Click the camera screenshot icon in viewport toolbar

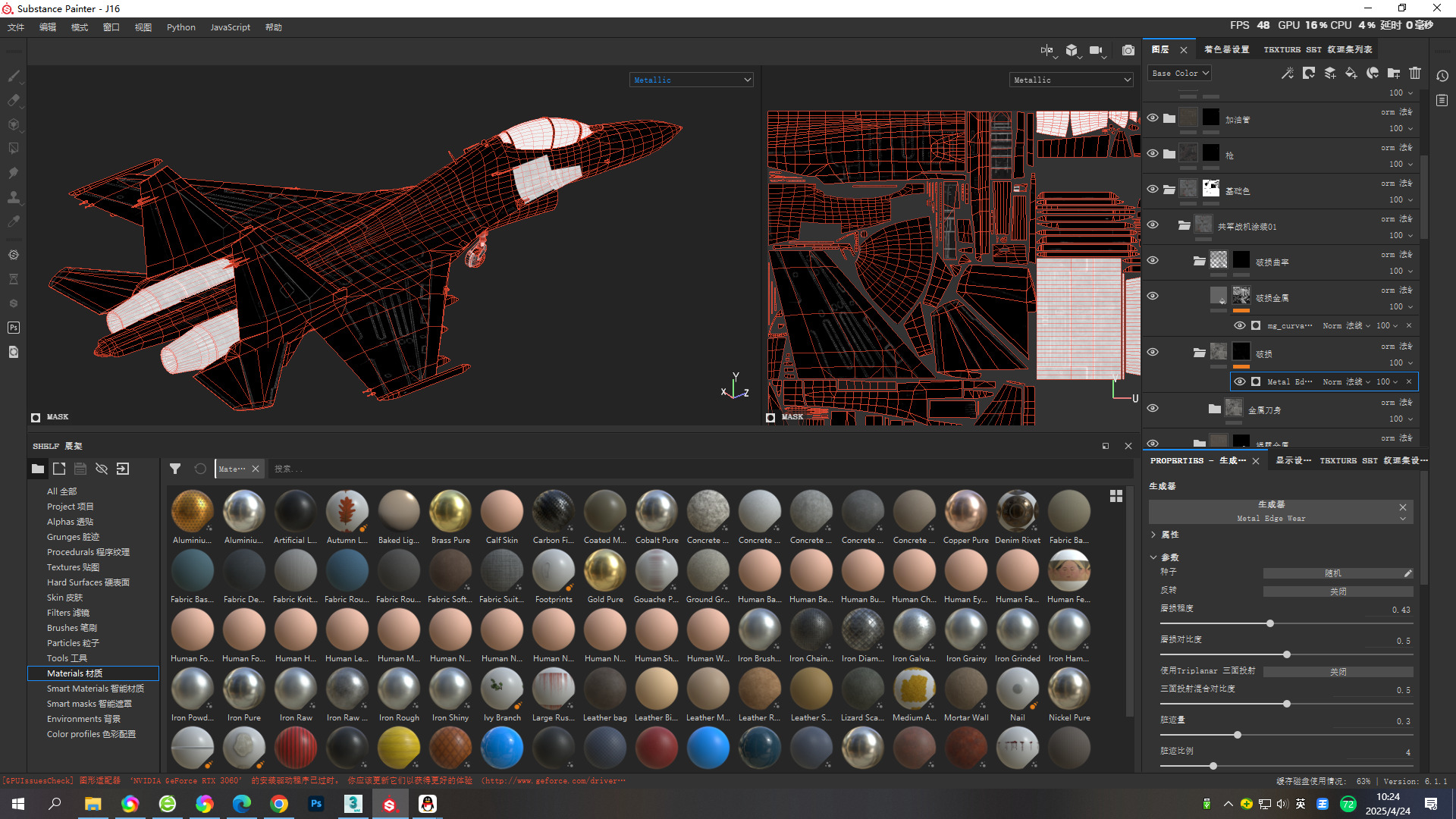1128,50
